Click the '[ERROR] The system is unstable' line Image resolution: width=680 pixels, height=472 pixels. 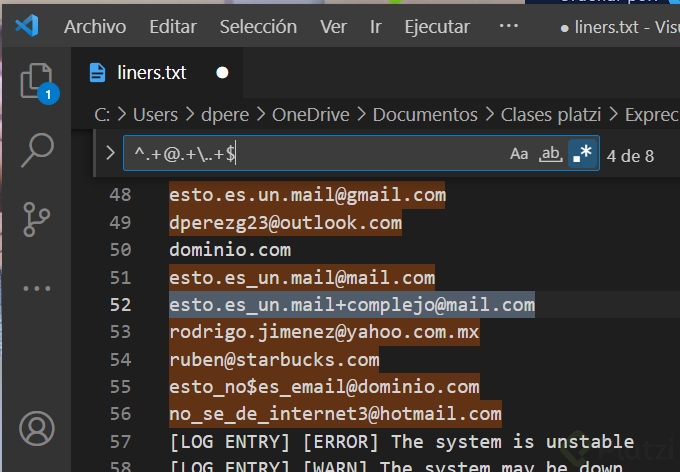click(x=402, y=442)
